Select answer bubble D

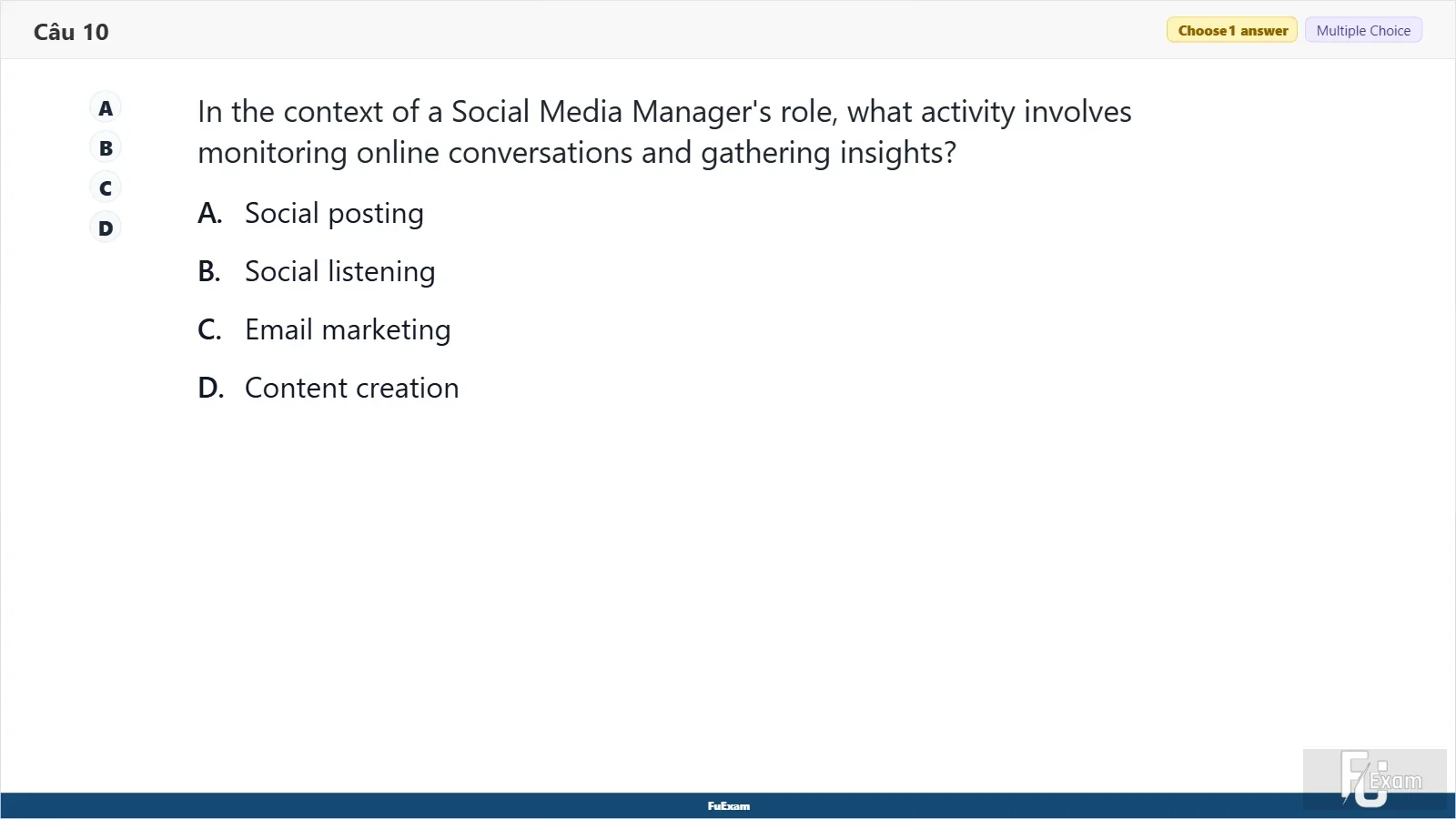click(x=106, y=228)
